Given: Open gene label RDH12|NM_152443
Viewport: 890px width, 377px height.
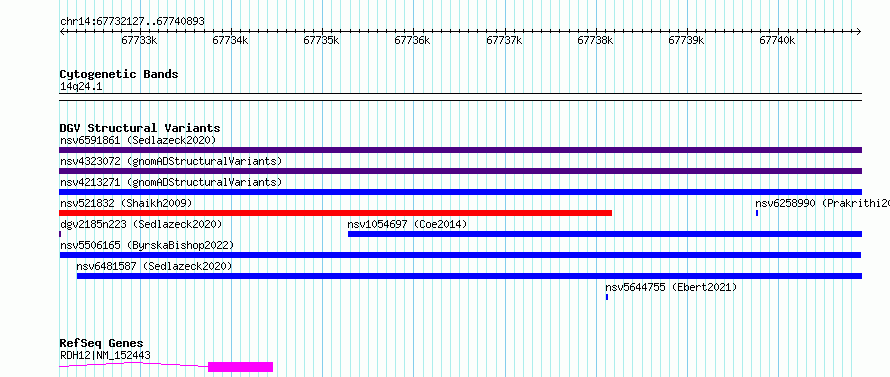Looking at the screenshot, I should click(106, 356).
